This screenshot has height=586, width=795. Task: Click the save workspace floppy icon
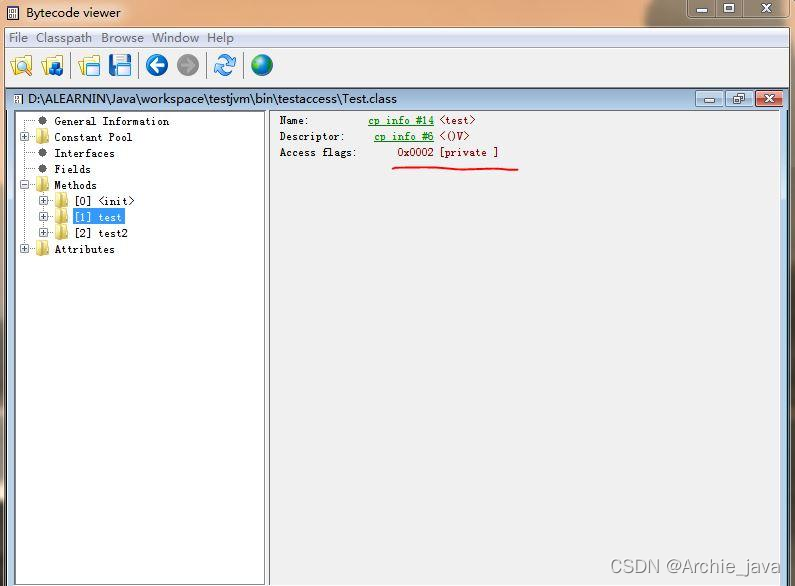coord(120,65)
